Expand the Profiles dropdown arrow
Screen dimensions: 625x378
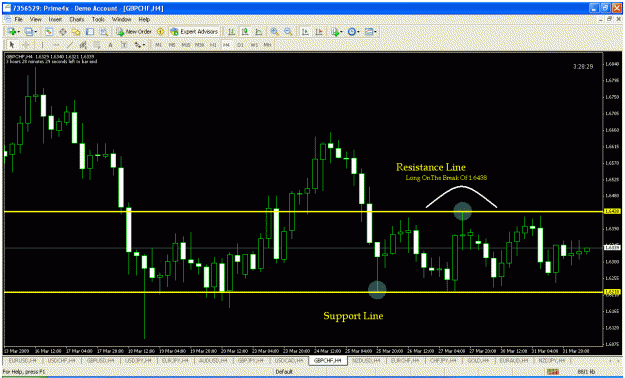[x=35, y=32]
